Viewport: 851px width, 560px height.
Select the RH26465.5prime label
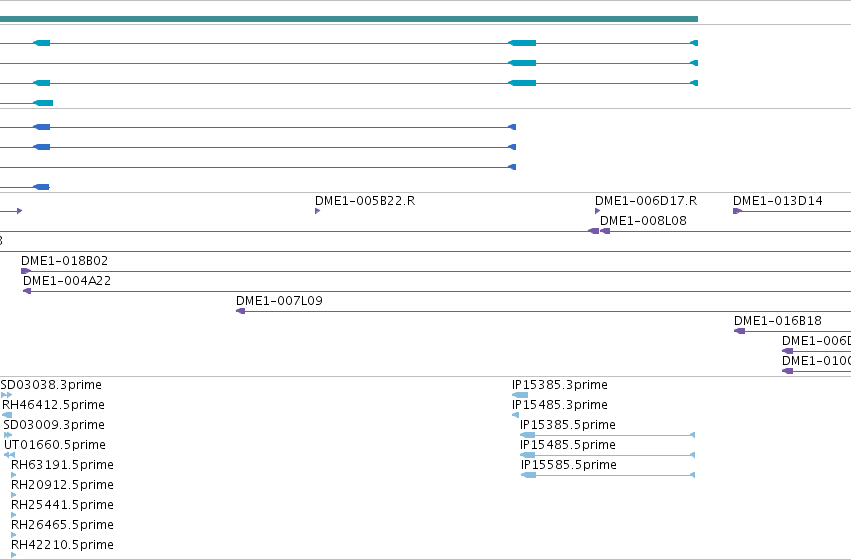pos(62,525)
